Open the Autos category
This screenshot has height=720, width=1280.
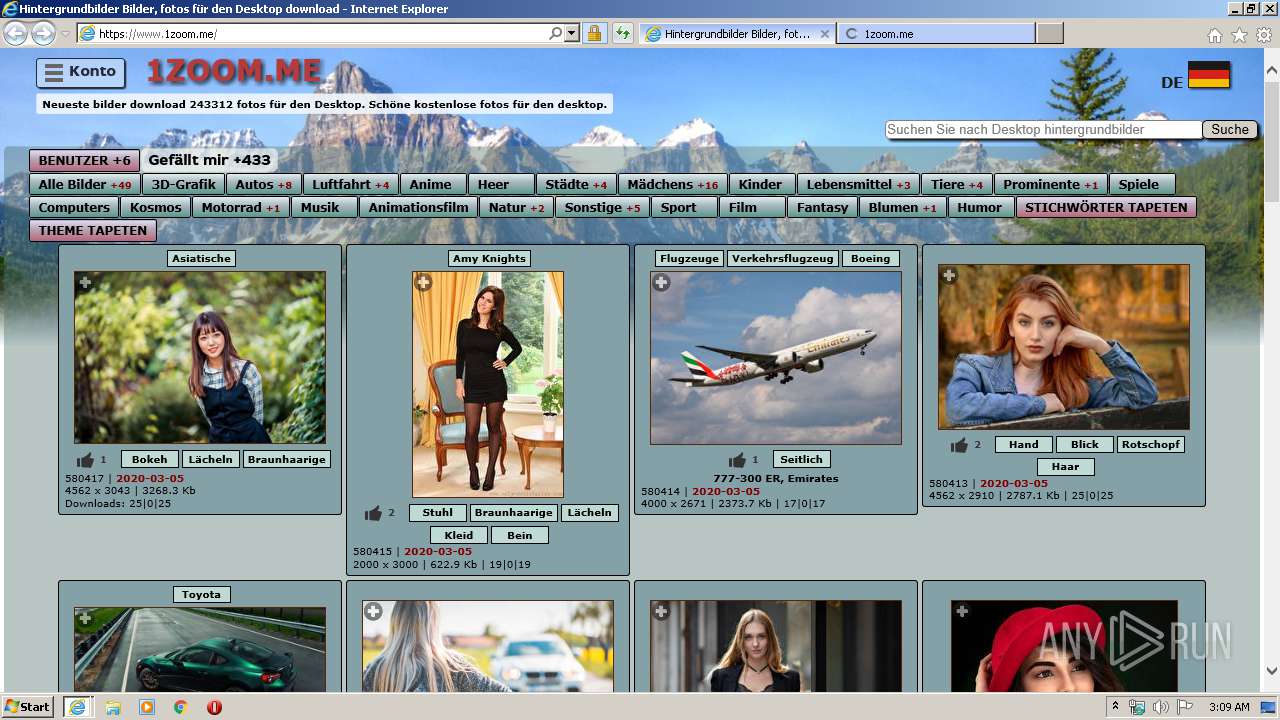pyautogui.click(x=263, y=184)
